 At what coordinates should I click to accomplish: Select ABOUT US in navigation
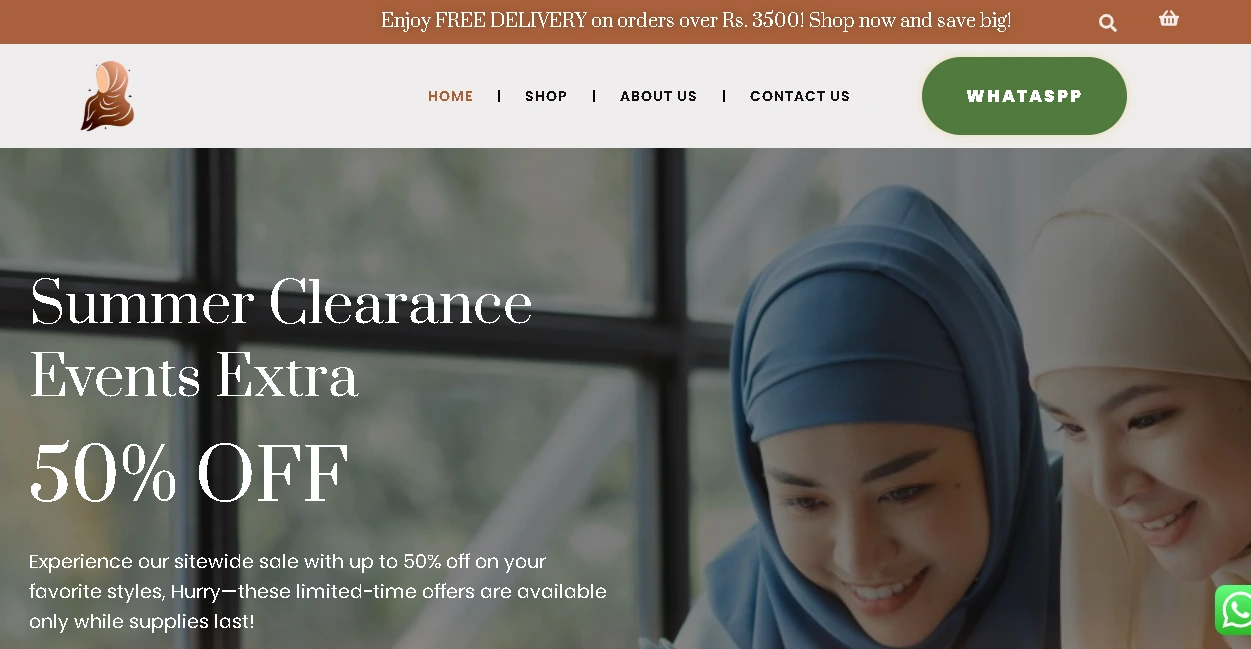pos(658,96)
